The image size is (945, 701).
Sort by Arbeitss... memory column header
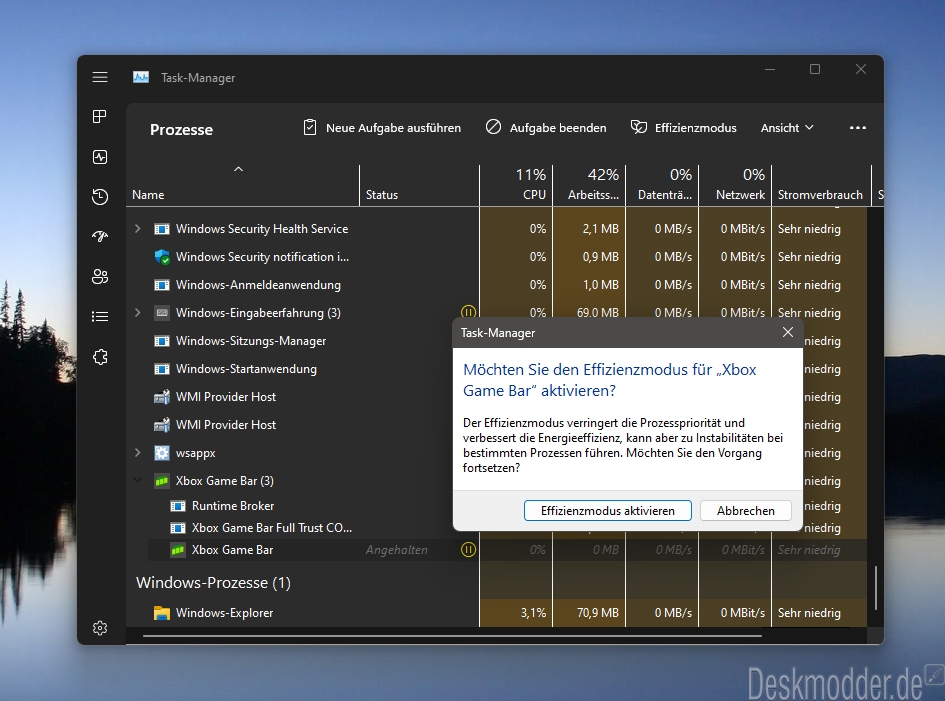coord(589,186)
